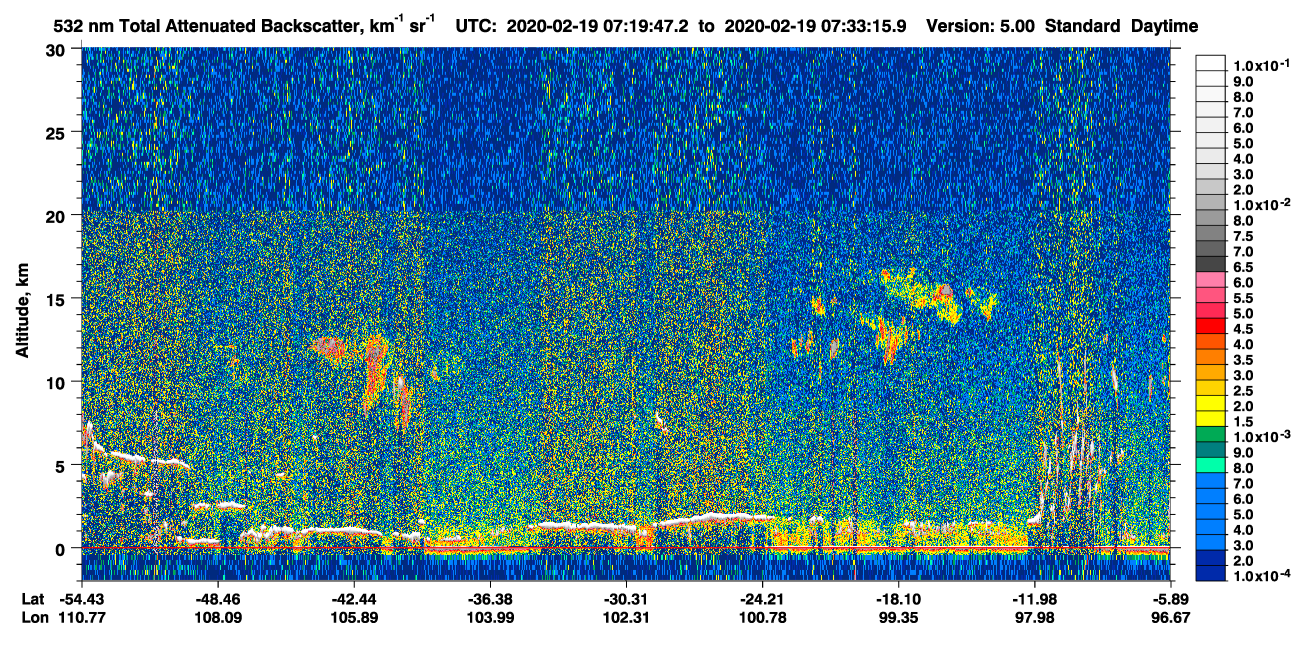The width and height of the screenshot is (1300, 667).
Task: Click colorbar label '5.5'
Action: [1243, 298]
